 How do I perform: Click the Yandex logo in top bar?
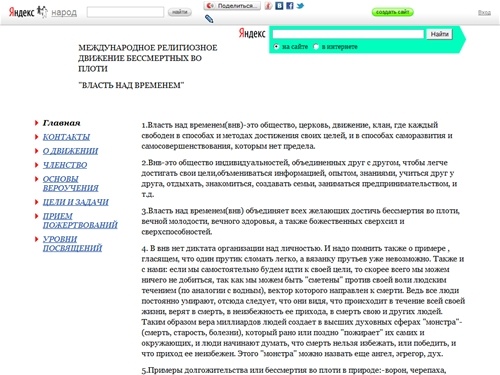coord(22,12)
